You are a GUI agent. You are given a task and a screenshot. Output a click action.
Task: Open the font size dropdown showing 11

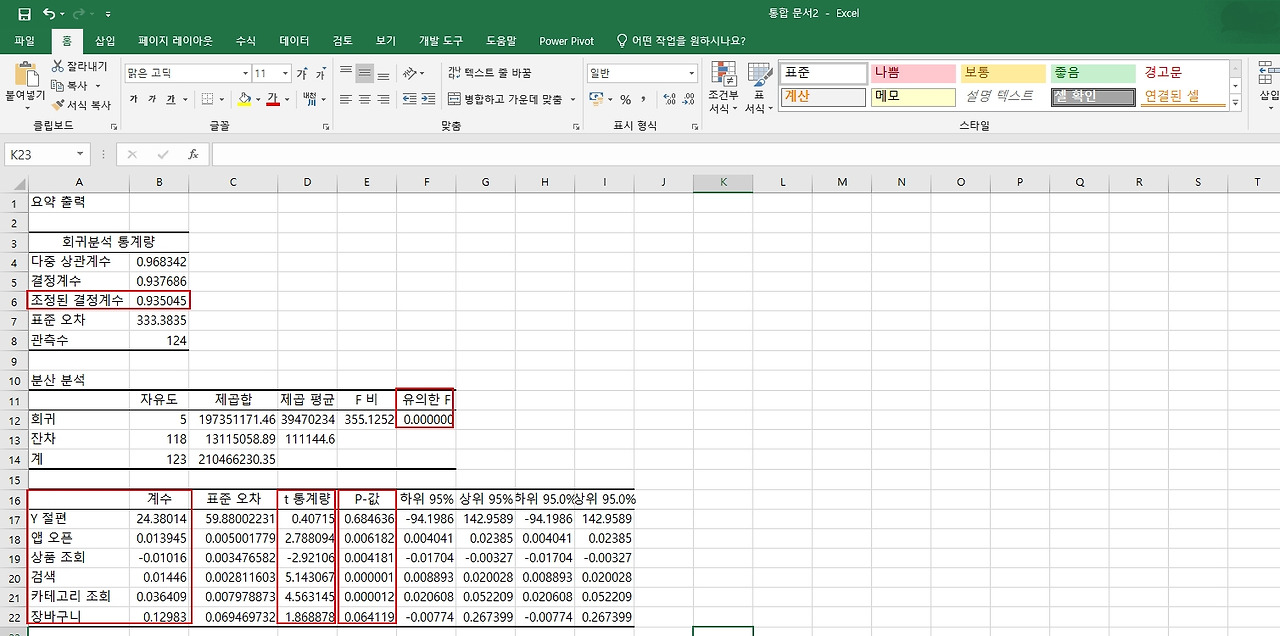[x=285, y=74]
